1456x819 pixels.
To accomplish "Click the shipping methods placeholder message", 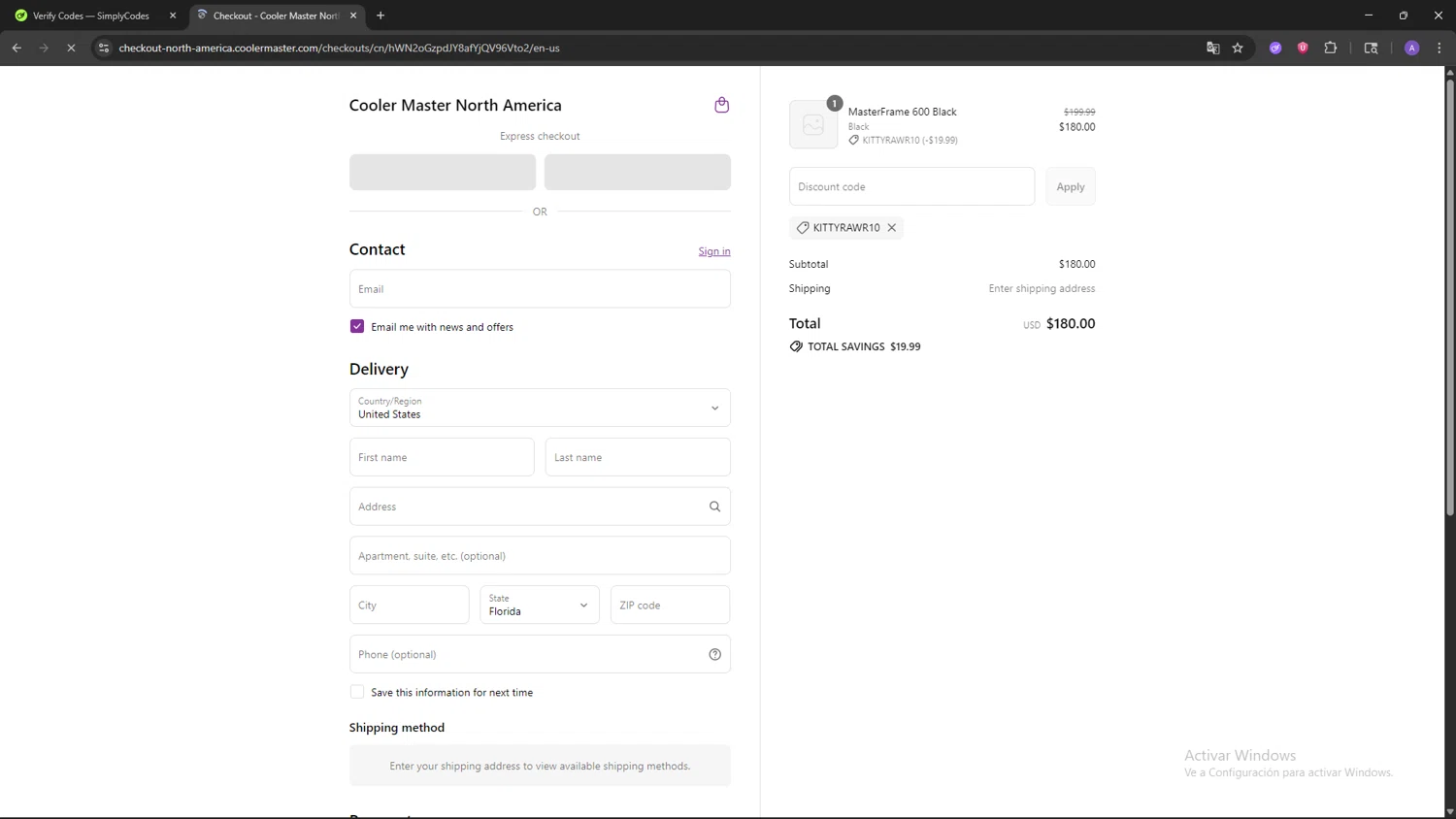I will (x=540, y=766).
